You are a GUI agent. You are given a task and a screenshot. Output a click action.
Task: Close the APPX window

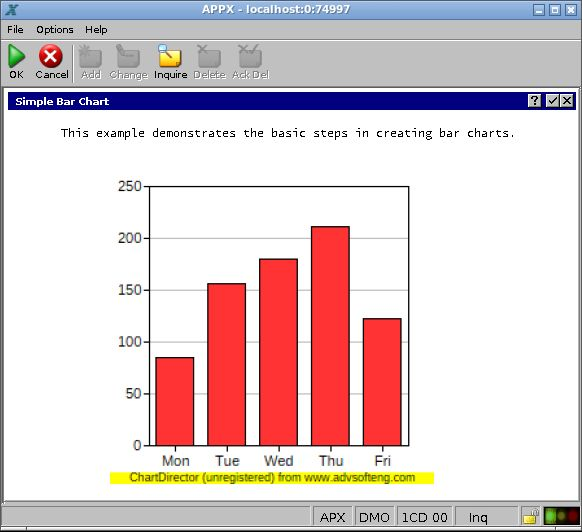(x=570, y=10)
